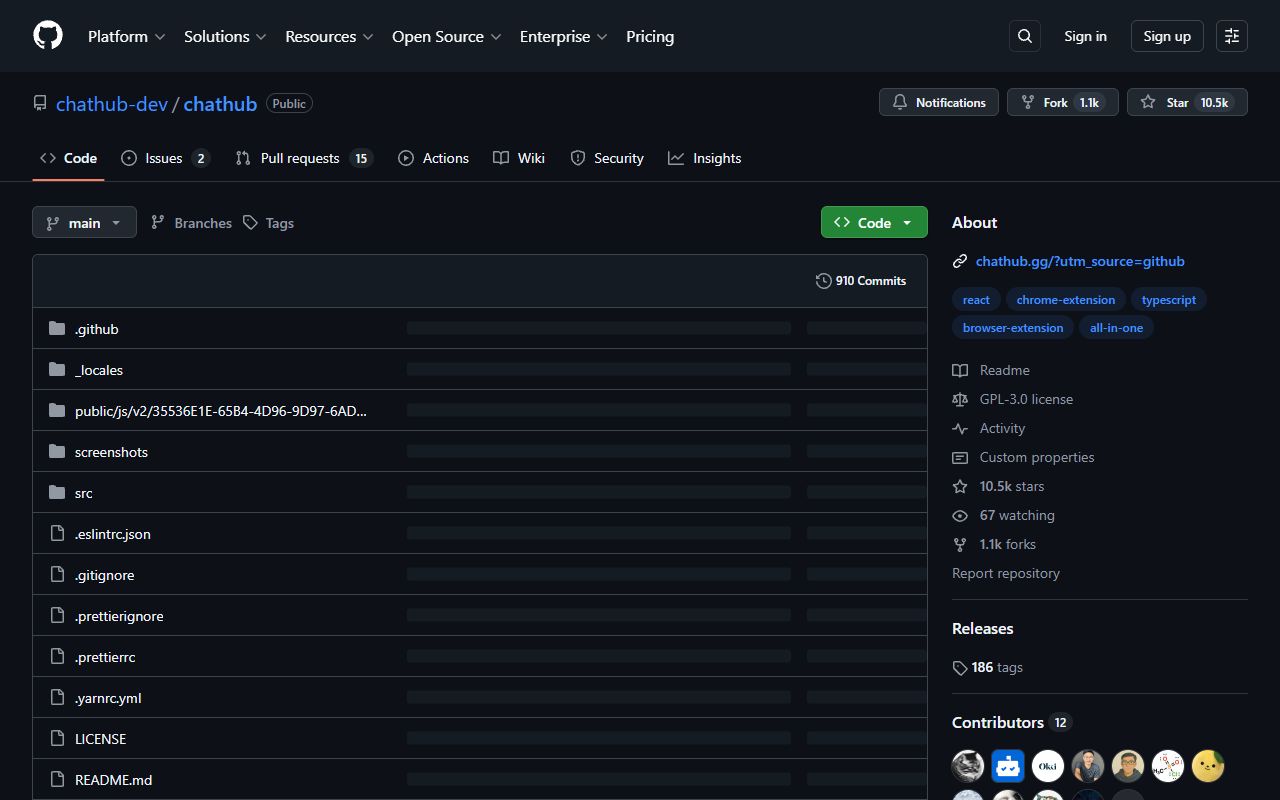Click the GPL-3.0 license scales icon
Viewport: 1280px width, 800px height.
click(x=960, y=399)
